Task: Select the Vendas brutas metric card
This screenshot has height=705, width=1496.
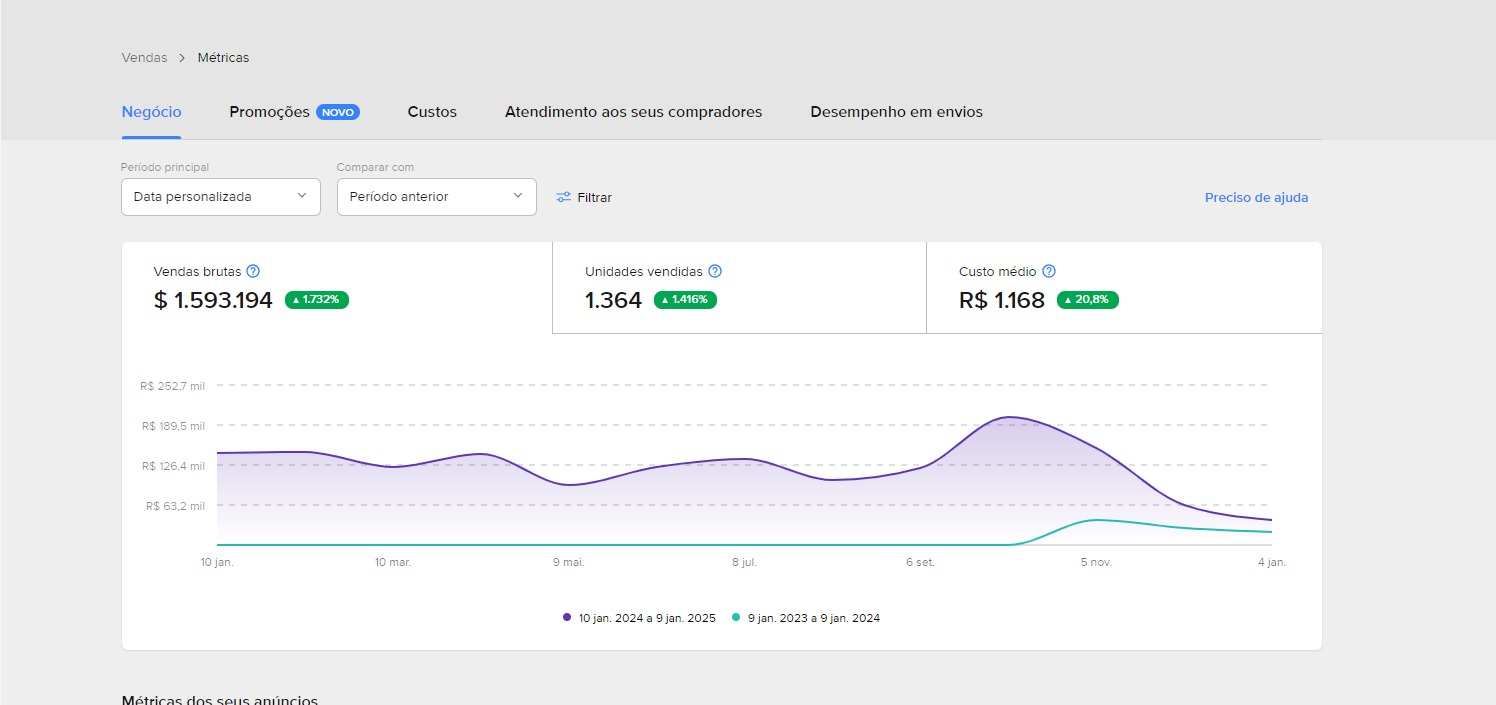Action: [337, 288]
